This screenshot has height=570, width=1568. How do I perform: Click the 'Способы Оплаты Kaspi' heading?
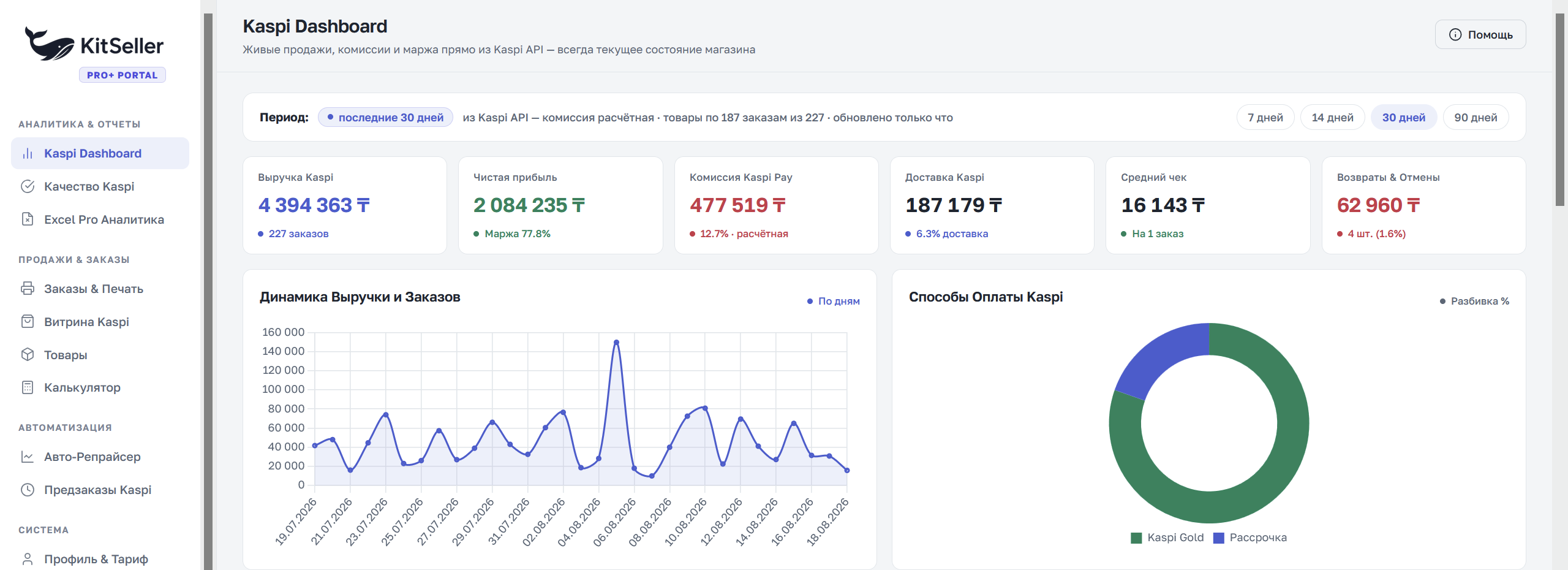click(986, 297)
